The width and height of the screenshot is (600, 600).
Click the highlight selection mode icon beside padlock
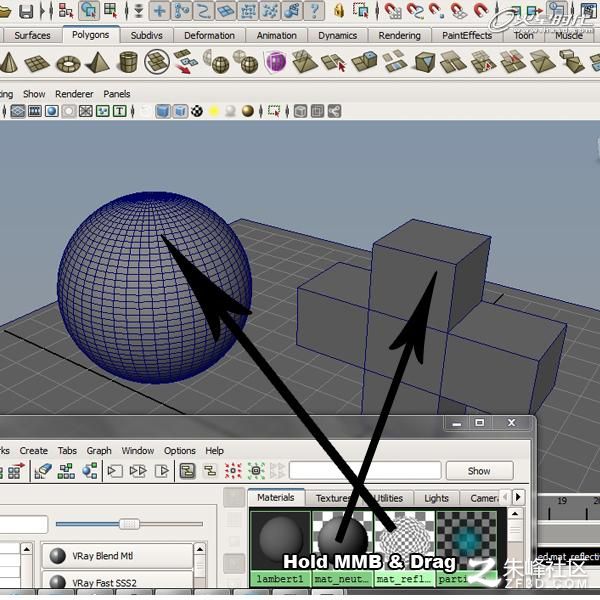[360, 11]
